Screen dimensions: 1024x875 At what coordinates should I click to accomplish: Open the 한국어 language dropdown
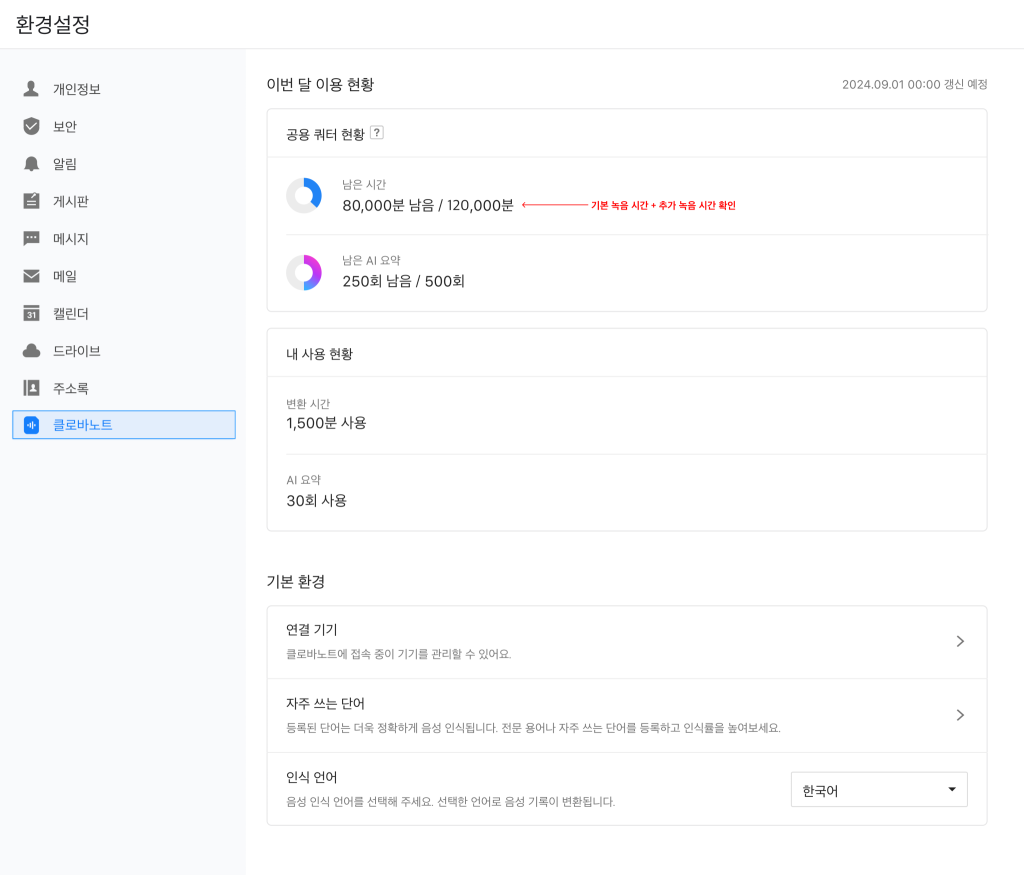coord(878,789)
